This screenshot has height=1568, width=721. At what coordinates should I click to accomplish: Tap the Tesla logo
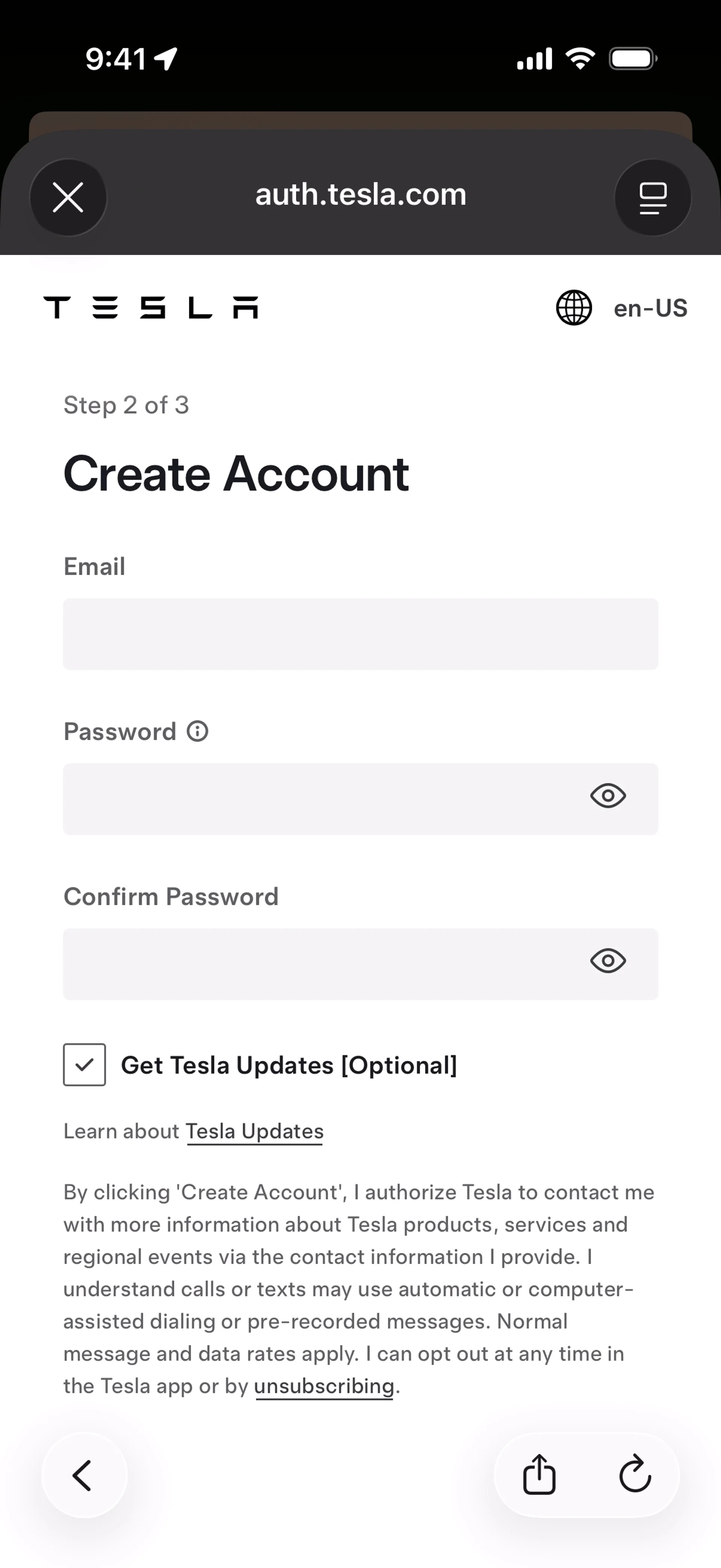pyautogui.click(x=151, y=308)
